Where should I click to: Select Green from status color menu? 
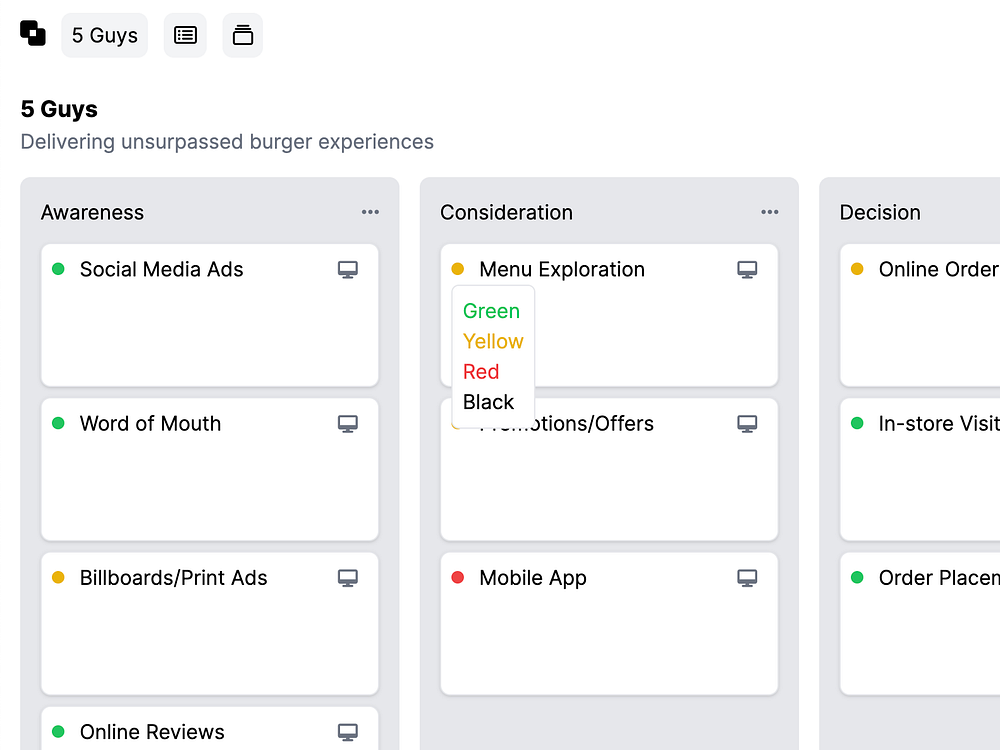coord(491,311)
